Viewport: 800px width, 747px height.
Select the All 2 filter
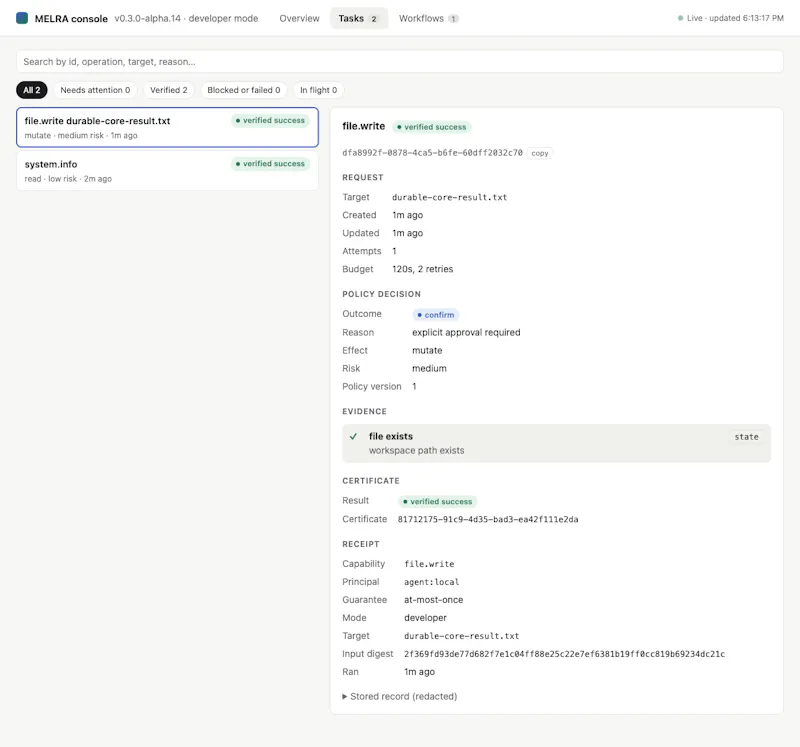click(32, 90)
